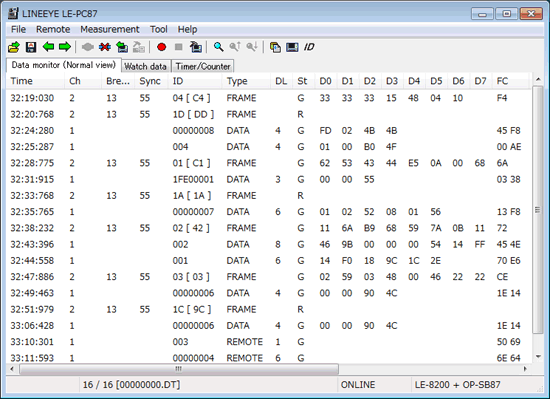Click the overlapping windows copy icon
Image resolution: width=550 pixels, height=399 pixels.
[275, 47]
